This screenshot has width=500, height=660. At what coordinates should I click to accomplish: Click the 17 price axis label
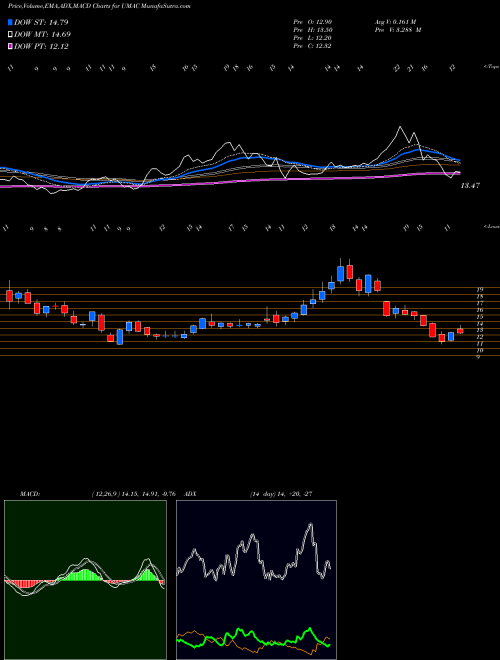click(479, 303)
